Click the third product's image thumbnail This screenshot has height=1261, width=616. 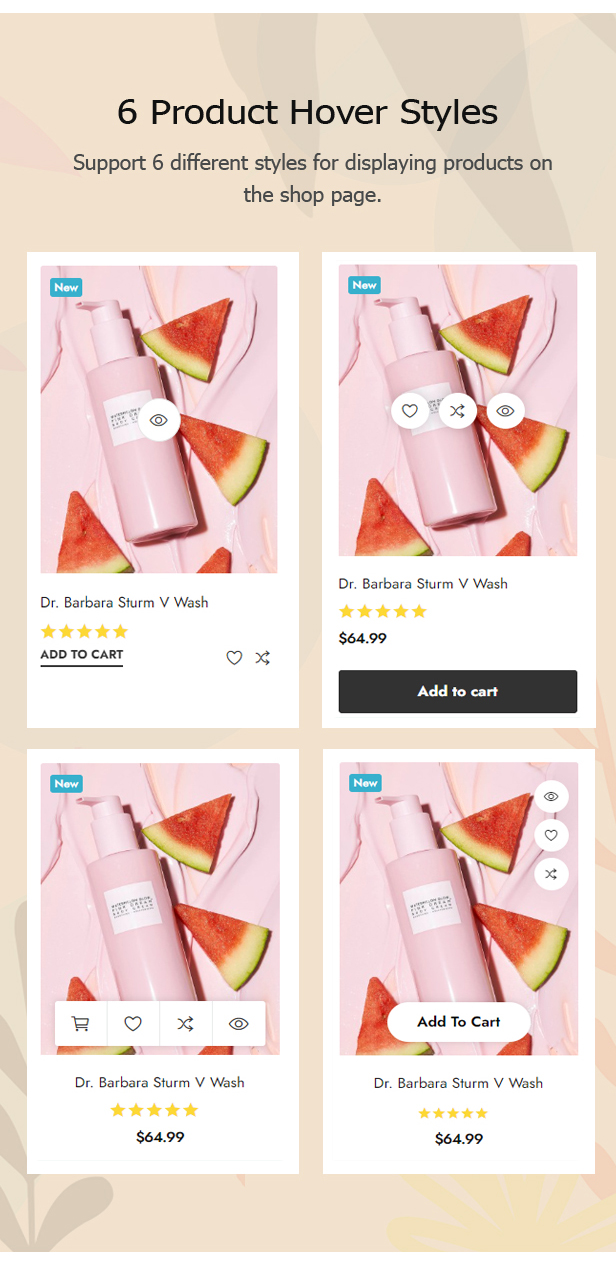tap(160, 880)
